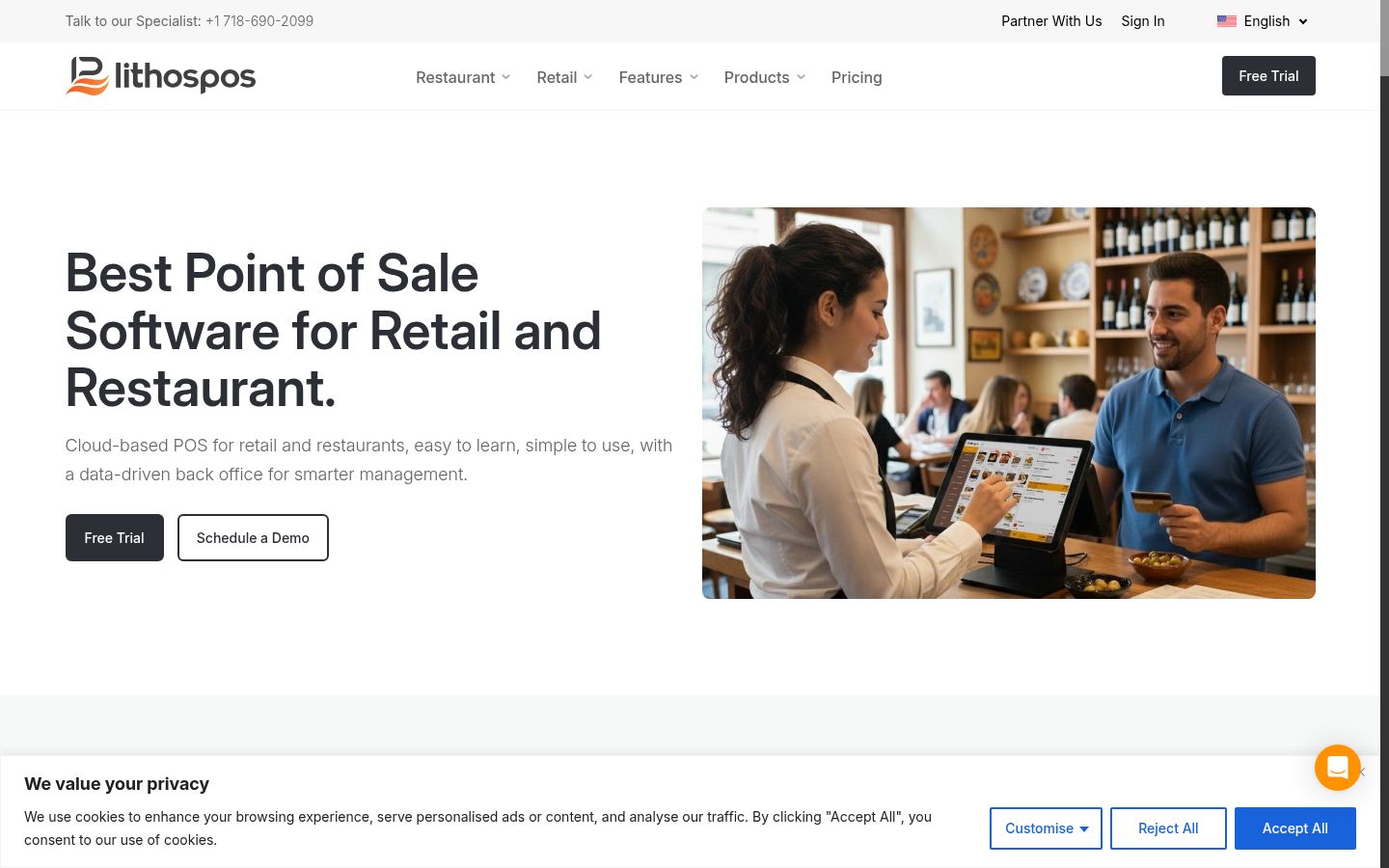Screen dimensions: 1389x868
Task: Click Schedule a Demo
Action: (253, 537)
